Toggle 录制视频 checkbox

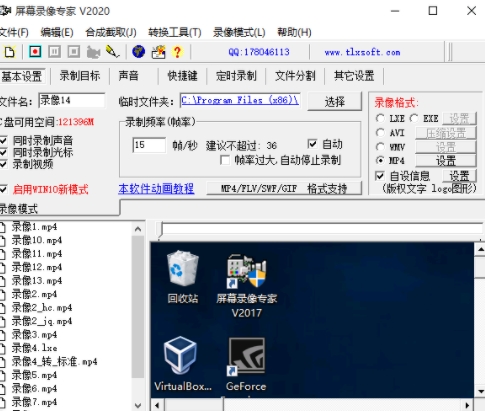click(x=3, y=164)
